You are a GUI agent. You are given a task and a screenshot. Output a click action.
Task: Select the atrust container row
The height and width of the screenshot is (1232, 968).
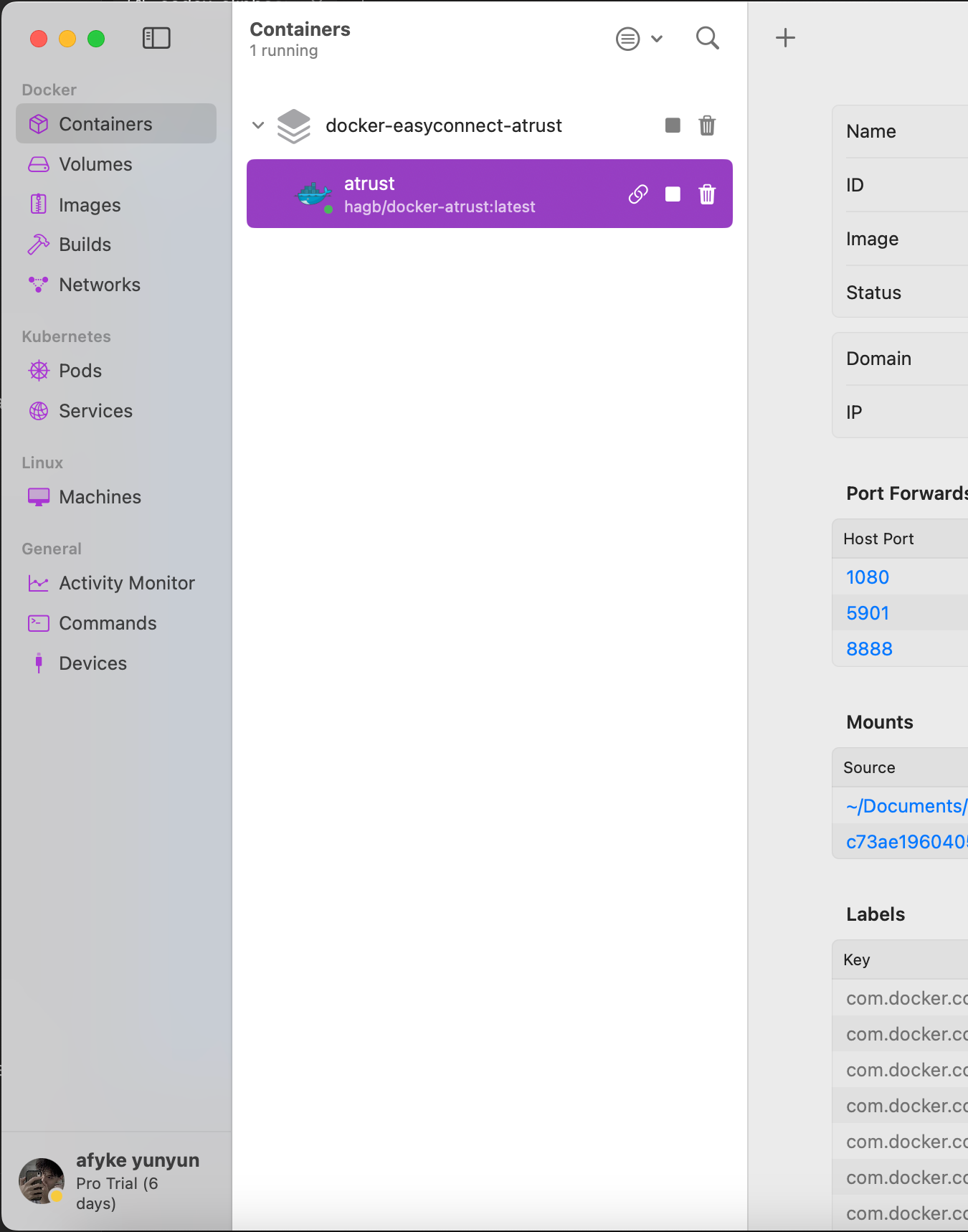[x=490, y=194]
